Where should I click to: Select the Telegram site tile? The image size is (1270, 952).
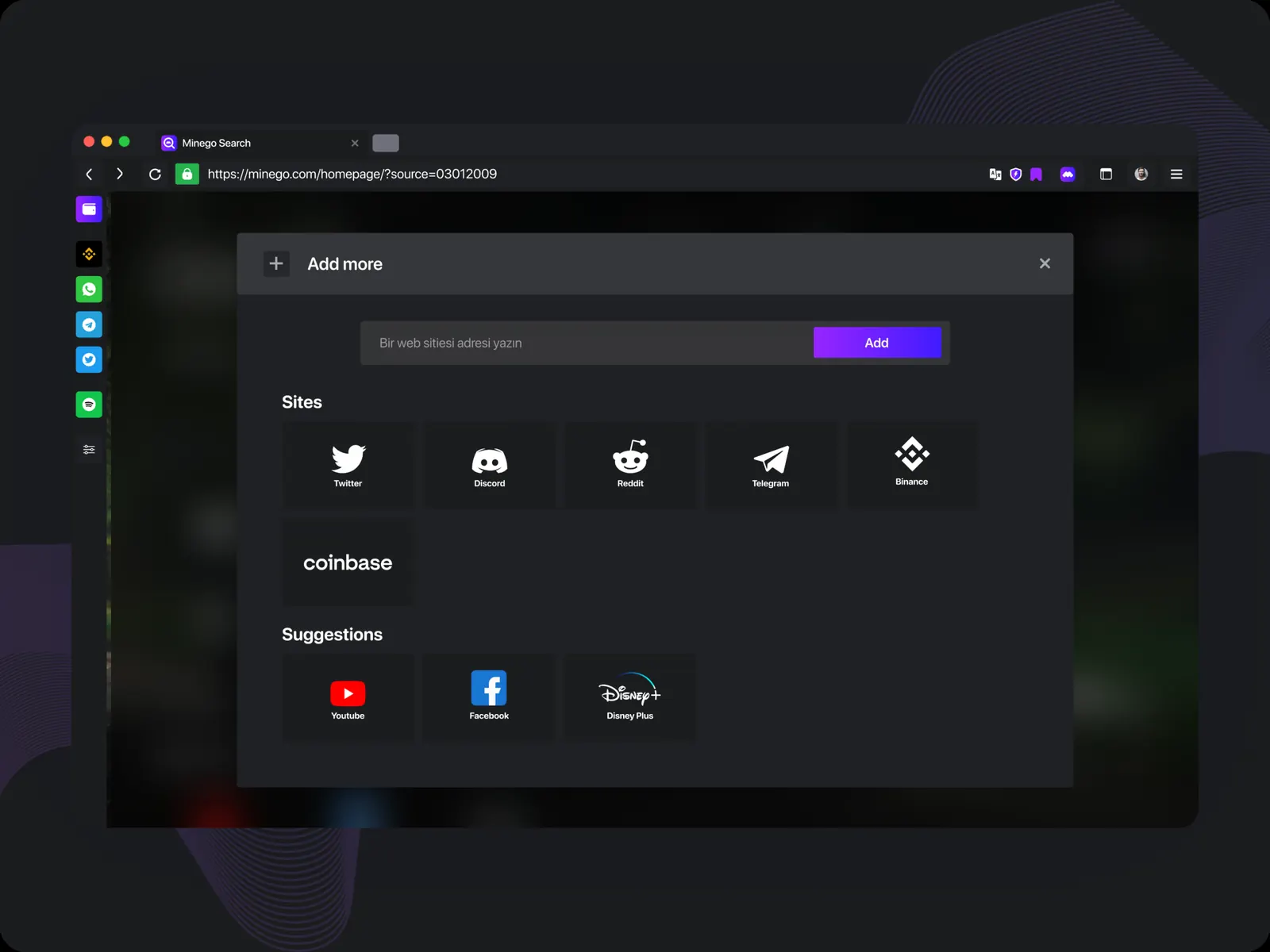[x=771, y=465]
